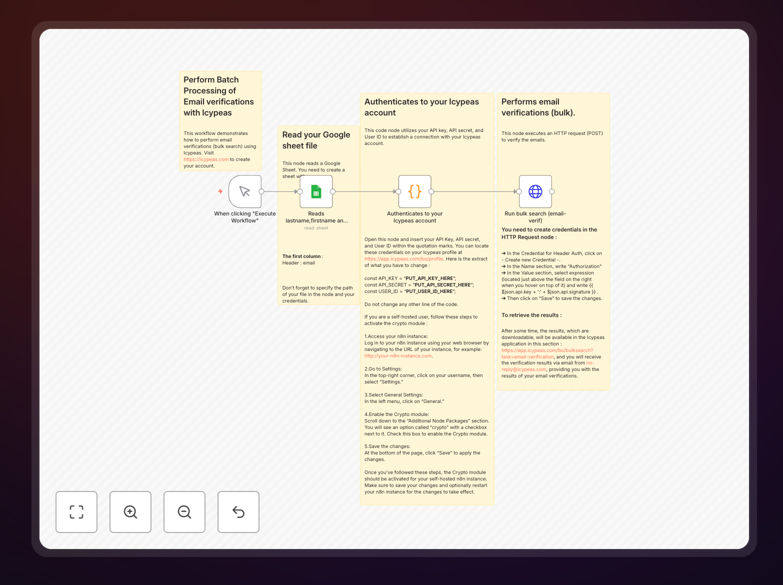Click 'Authenticates to your Icypeas account' node label
Image resolution: width=783 pixels, height=585 pixels.
pyautogui.click(x=414, y=217)
